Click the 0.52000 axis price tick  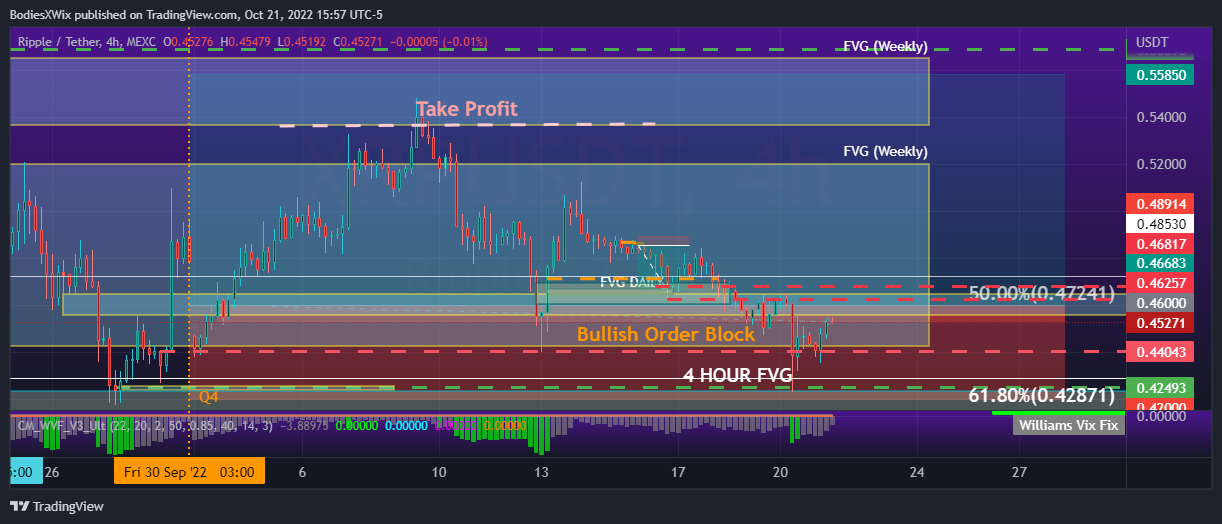tap(1160, 164)
